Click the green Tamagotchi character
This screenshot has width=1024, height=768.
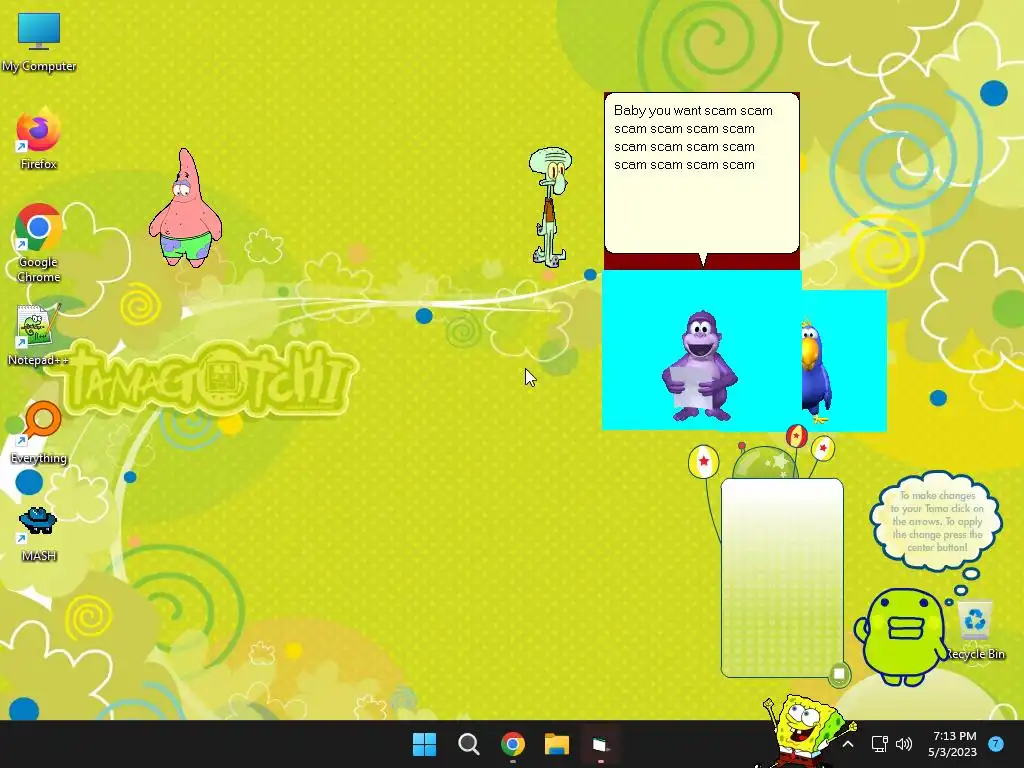[x=903, y=637]
